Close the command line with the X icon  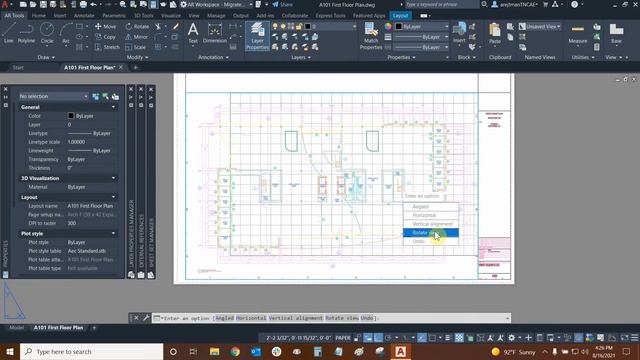click(x=136, y=318)
